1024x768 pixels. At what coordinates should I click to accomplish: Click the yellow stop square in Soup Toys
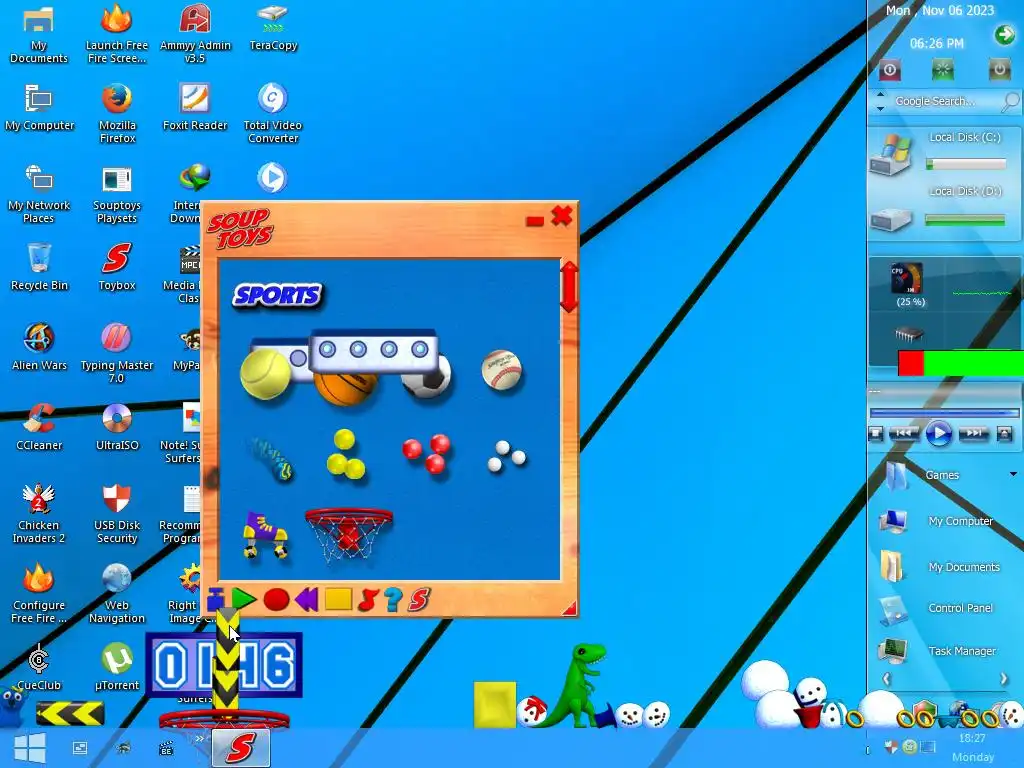tap(338, 599)
